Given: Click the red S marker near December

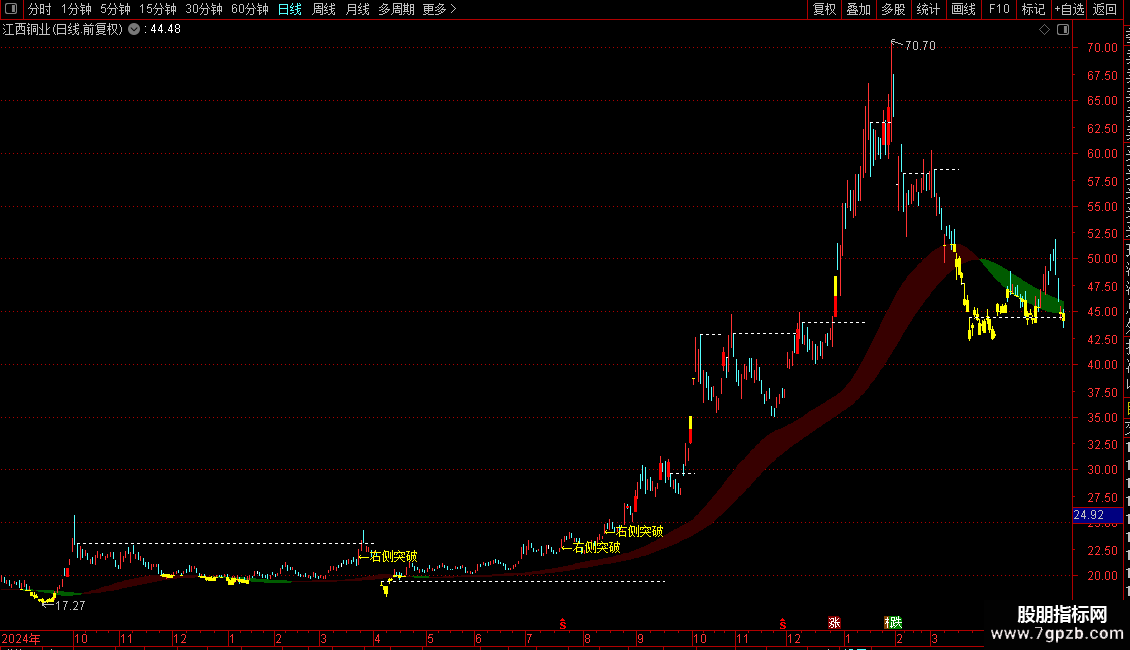Looking at the screenshot, I should [x=783, y=623].
